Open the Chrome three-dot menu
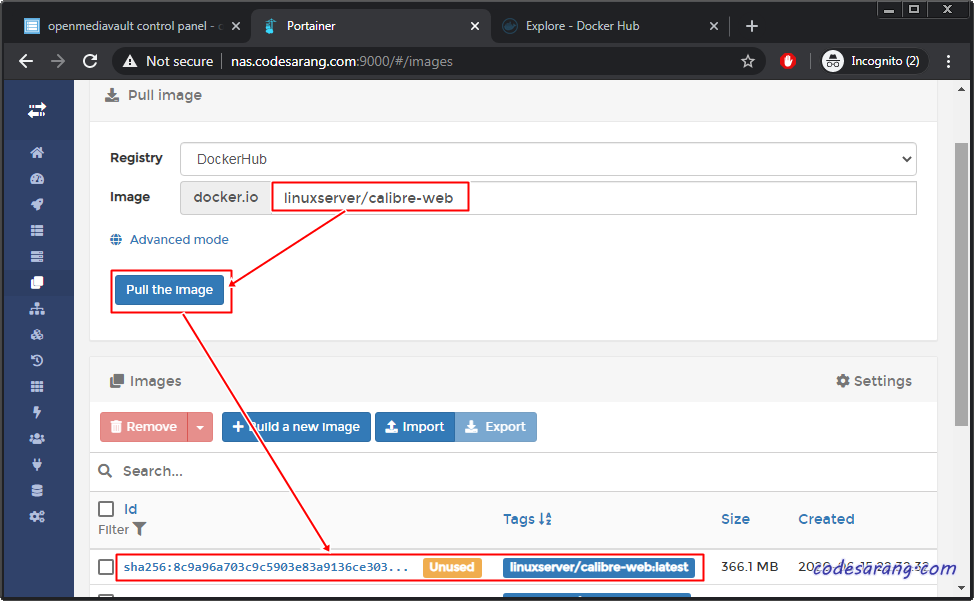Viewport: 974px width, 601px height. coord(948,61)
